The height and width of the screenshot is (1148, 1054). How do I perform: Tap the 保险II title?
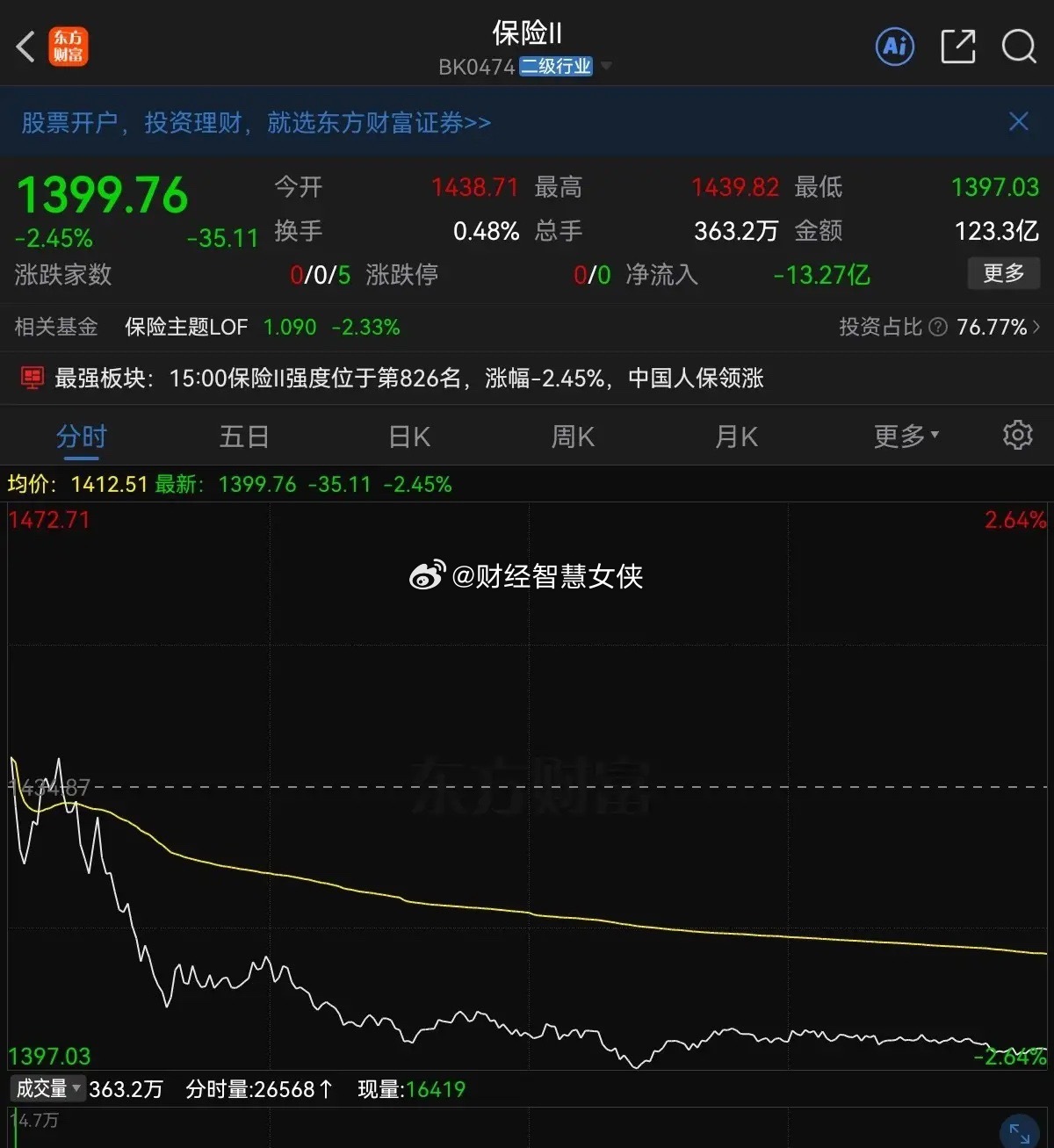coord(526,33)
